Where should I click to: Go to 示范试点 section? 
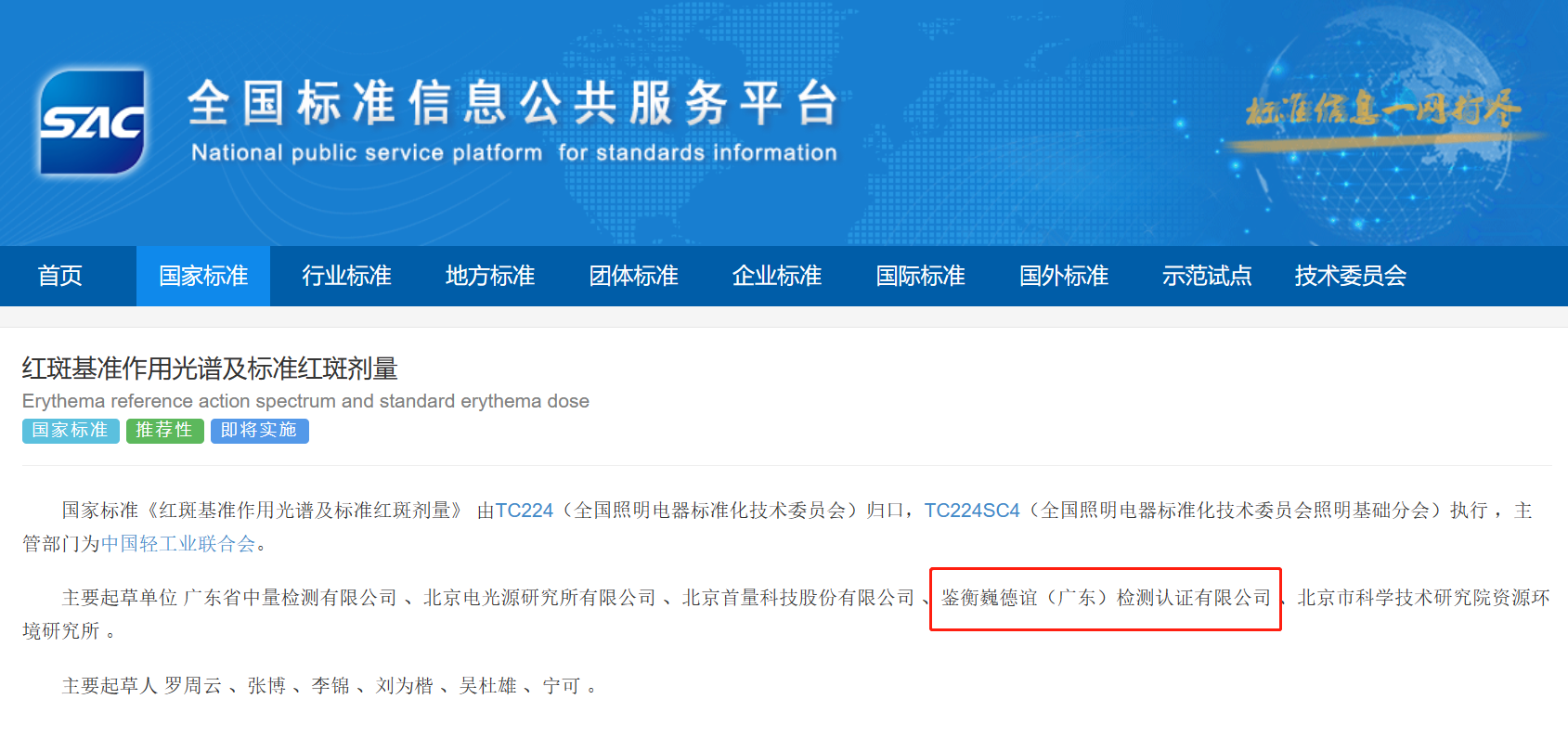(1207, 276)
